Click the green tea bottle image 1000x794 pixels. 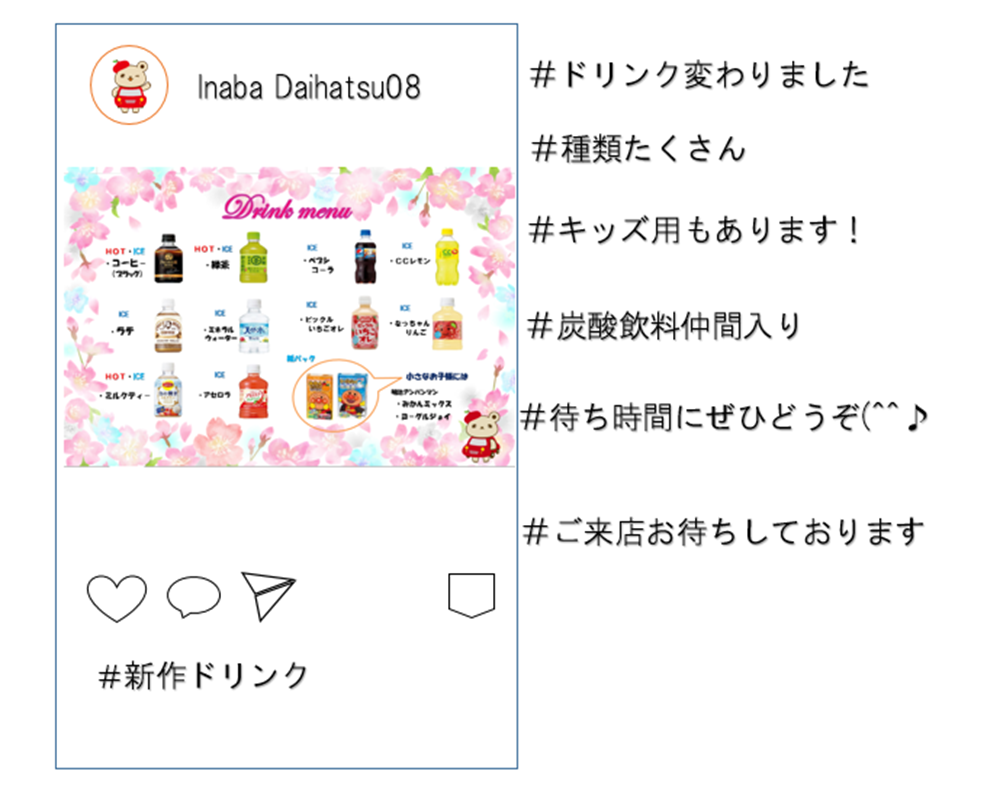point(253,258)
